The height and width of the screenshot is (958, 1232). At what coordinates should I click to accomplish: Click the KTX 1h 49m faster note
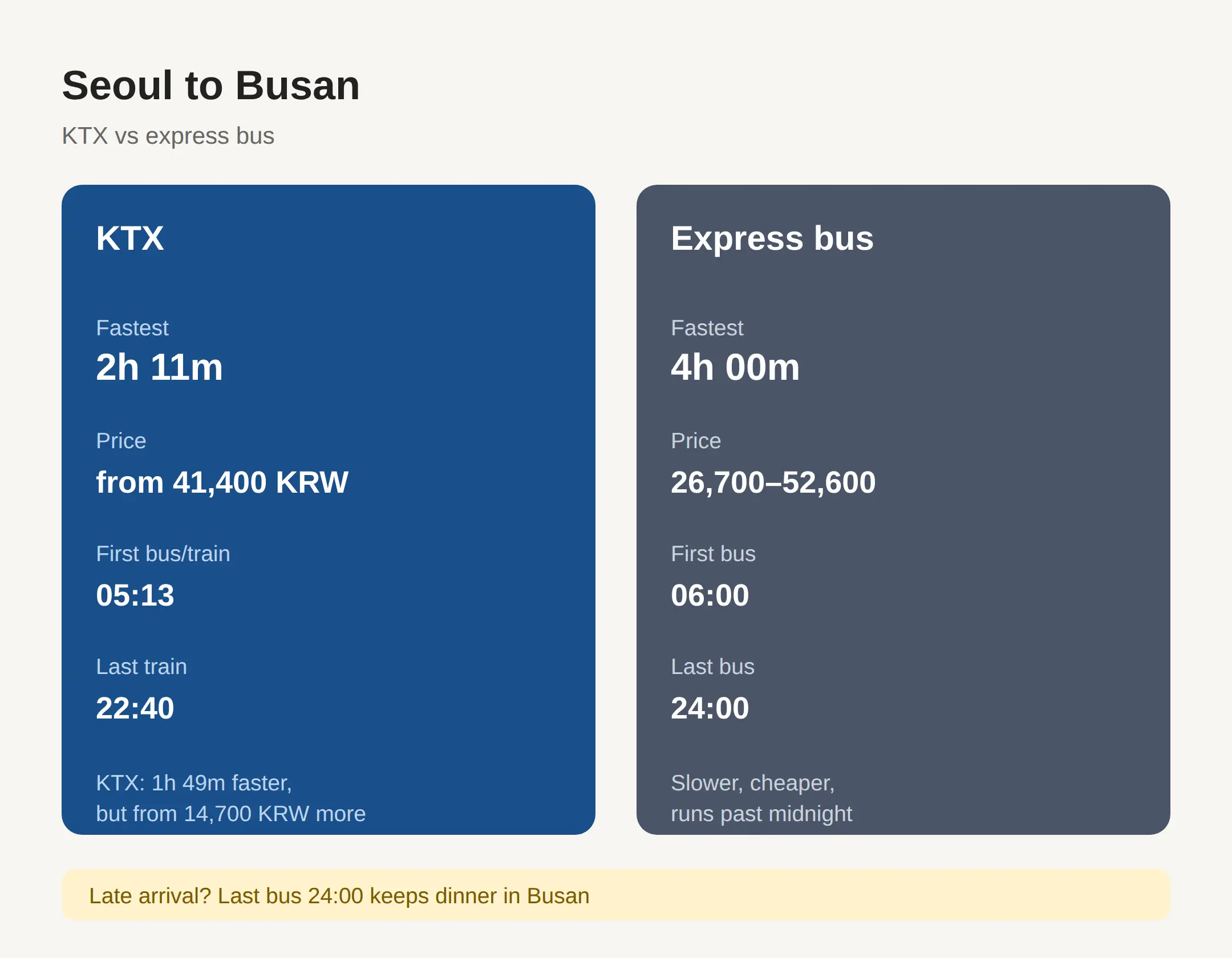pos(230,798)
